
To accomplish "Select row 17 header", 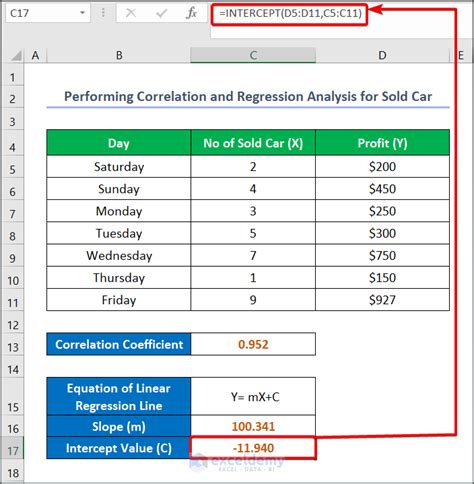I will coord(13,448).
